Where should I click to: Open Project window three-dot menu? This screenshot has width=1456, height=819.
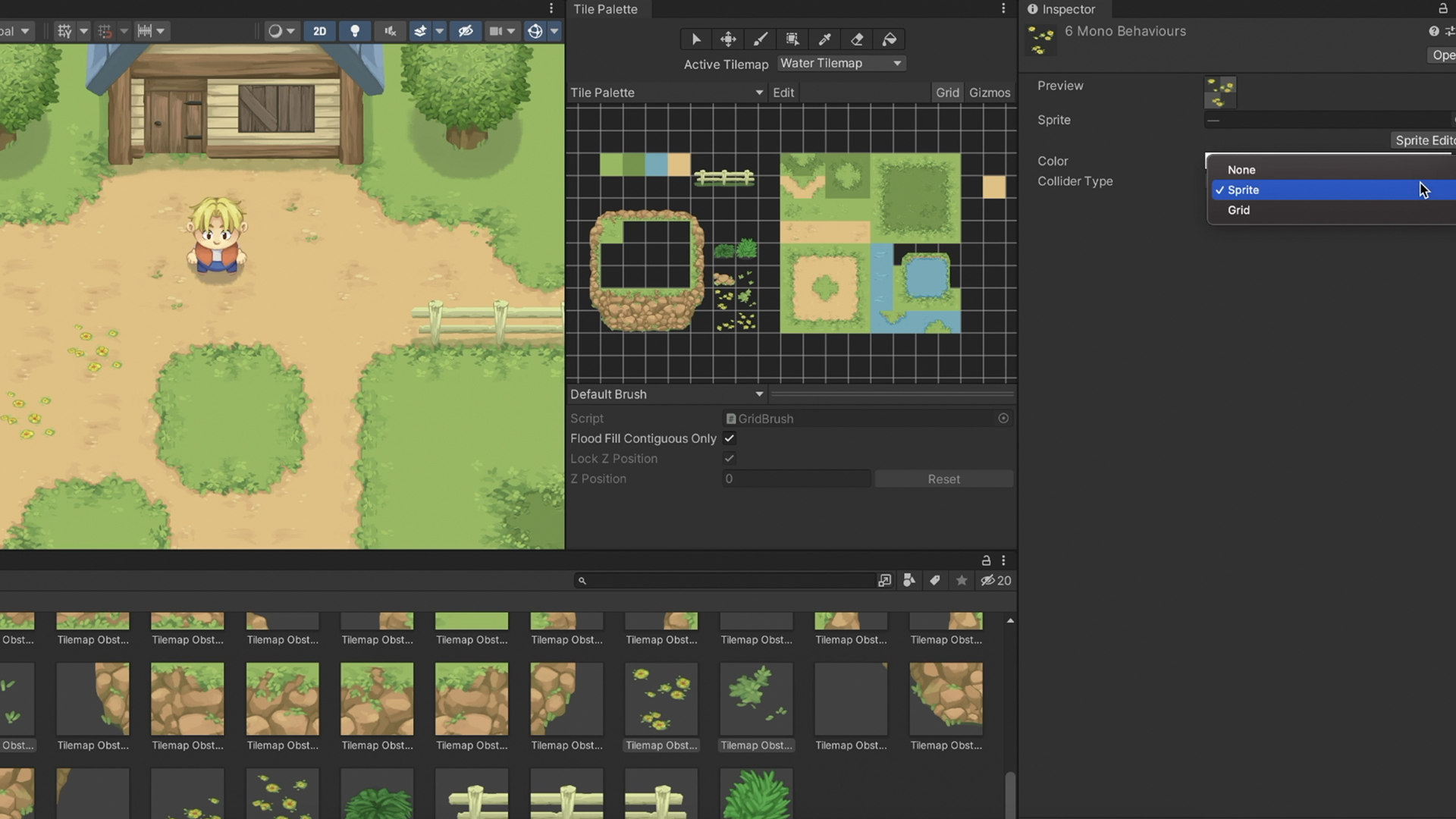(x=1003, y=560)
